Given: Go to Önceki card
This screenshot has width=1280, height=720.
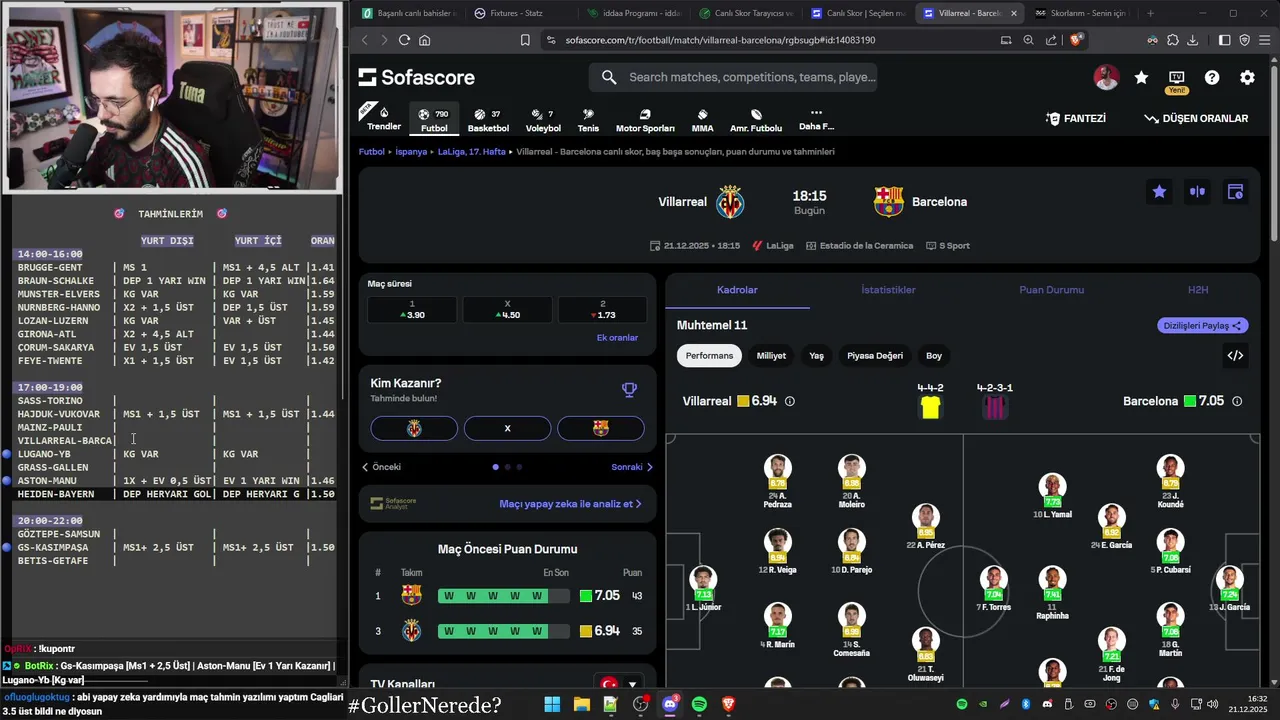Looking at the screenshot, I should click(381, 467).
